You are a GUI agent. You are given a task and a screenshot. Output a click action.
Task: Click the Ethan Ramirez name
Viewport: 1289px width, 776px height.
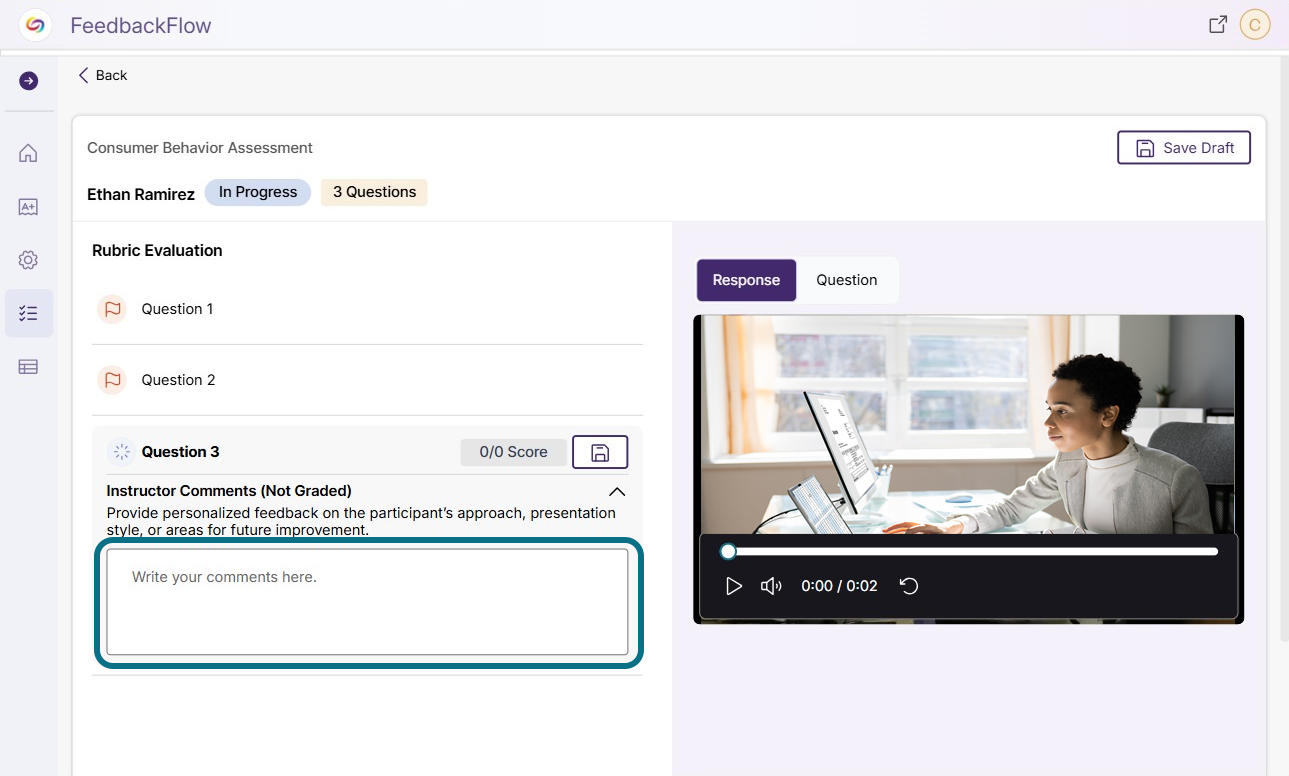pos(141,194)
